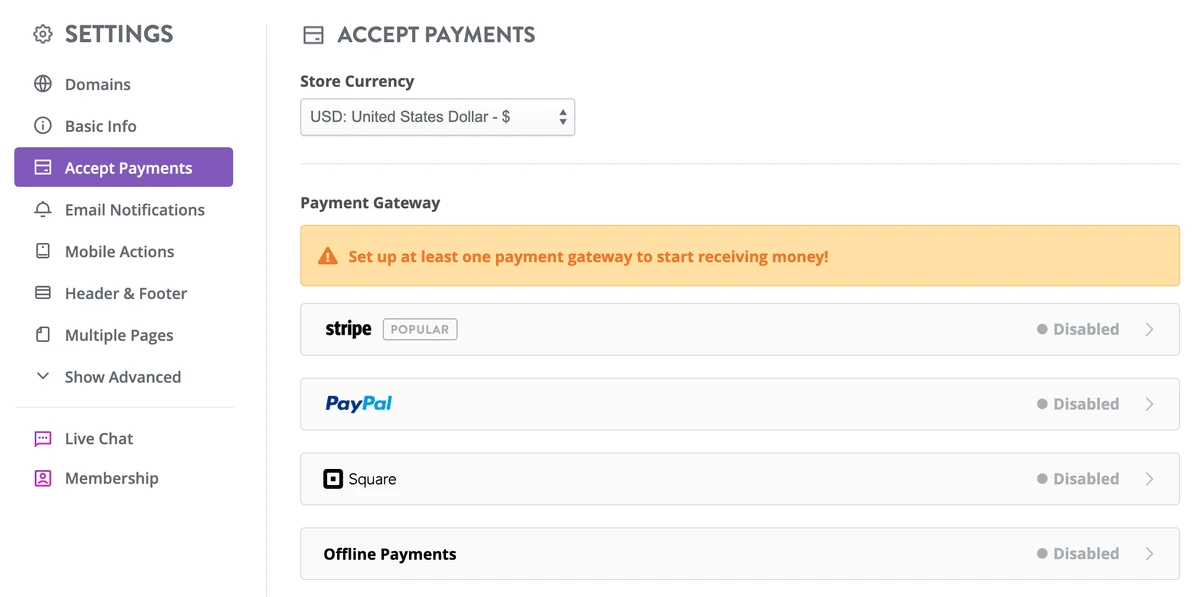
Task: Click the Email Notifications bell icon
Action: click(x=42, y=209)
